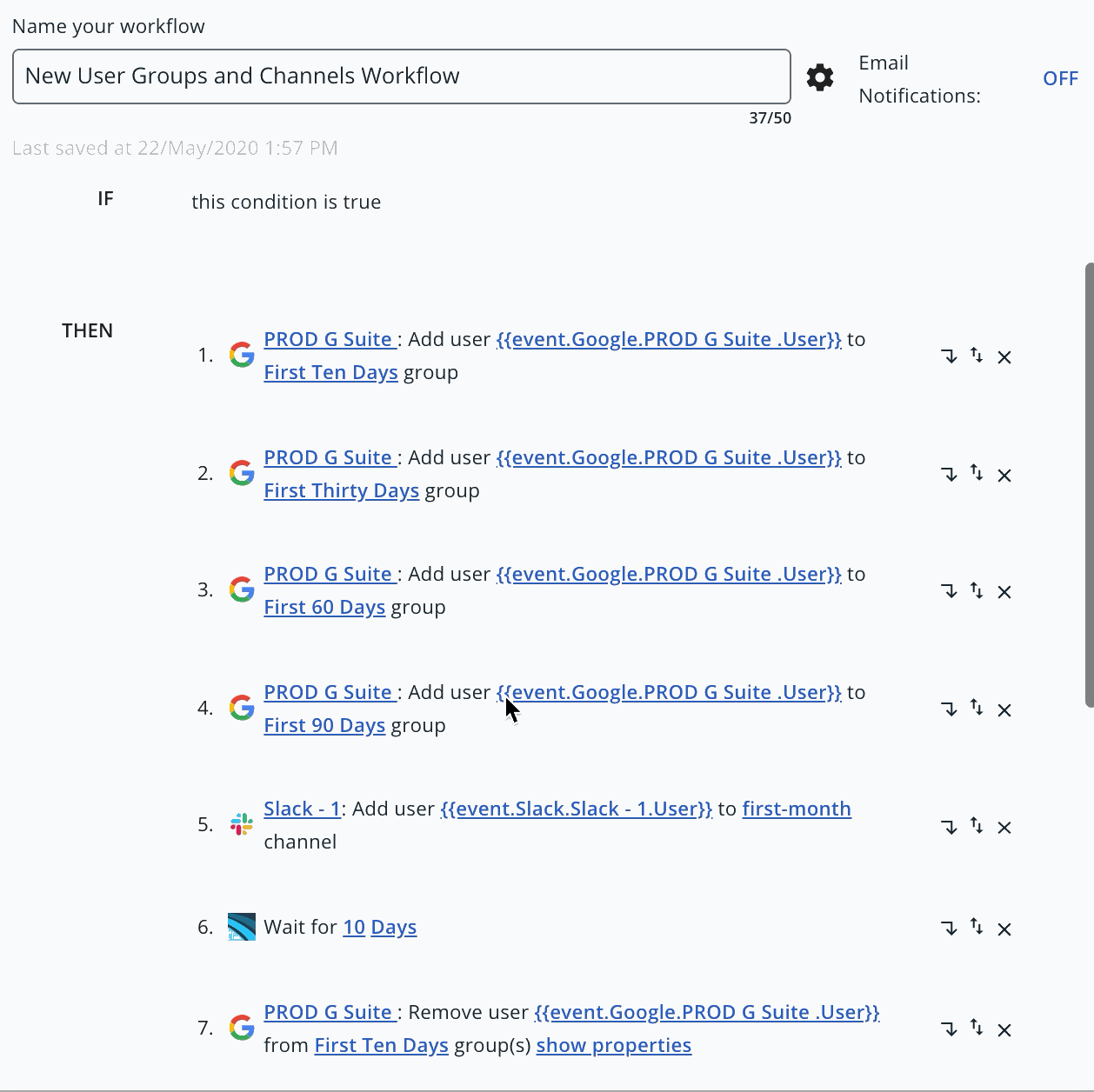The image size is (1094, 1092).
Task: Remove action 2 with the X
Action: tap(1004, 476)
